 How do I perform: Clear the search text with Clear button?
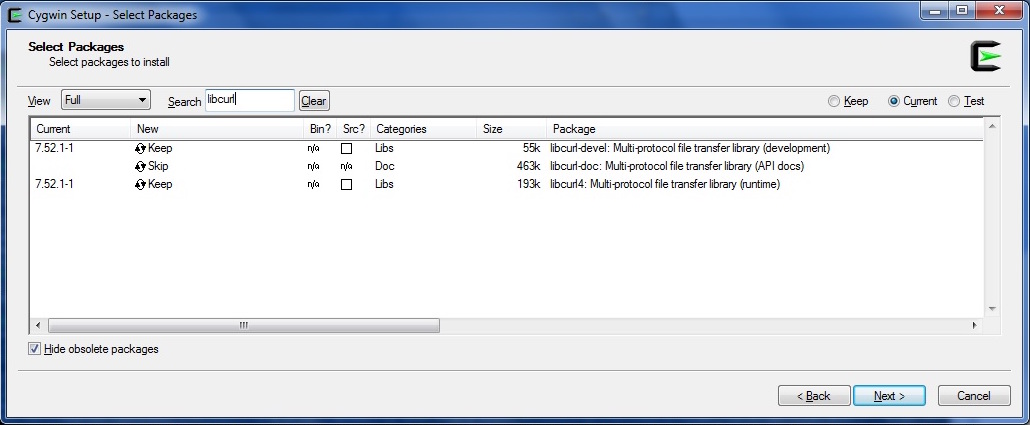(x=314, y=101)
